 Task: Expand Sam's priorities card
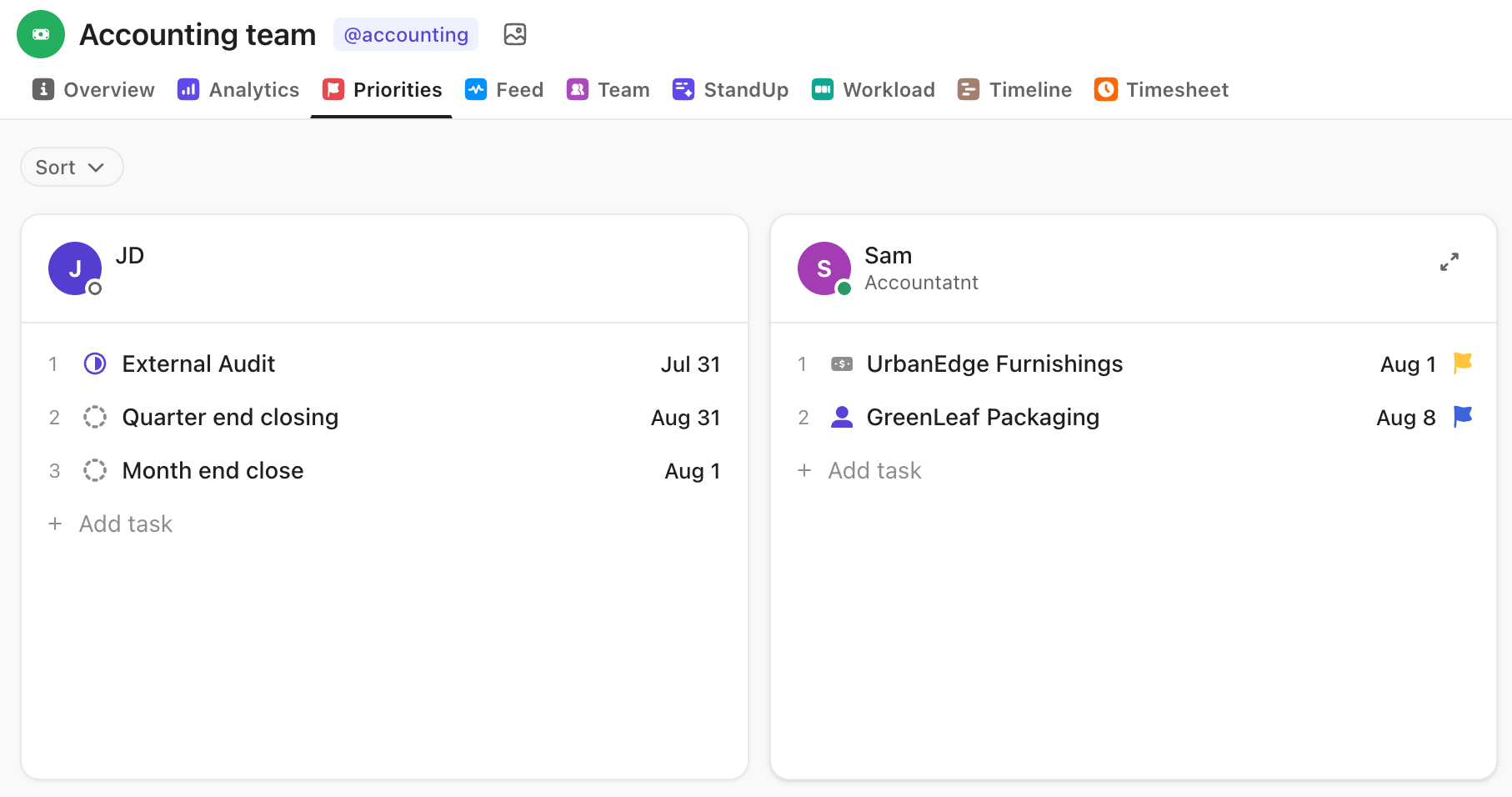click(1450, 261)
